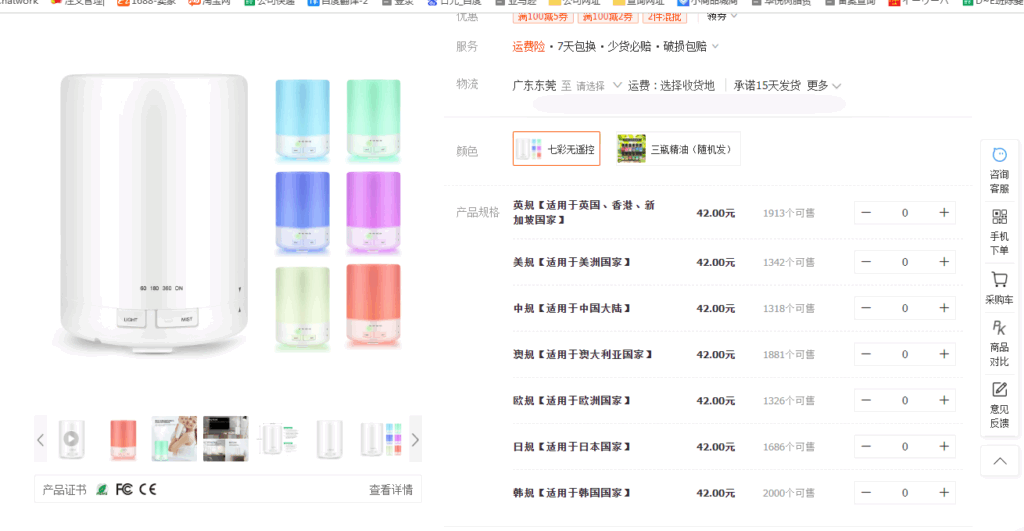Click the 满100减2券 coupon tag
The height and width of the screenshot is (531, 1024).
(x=607, y=17)
